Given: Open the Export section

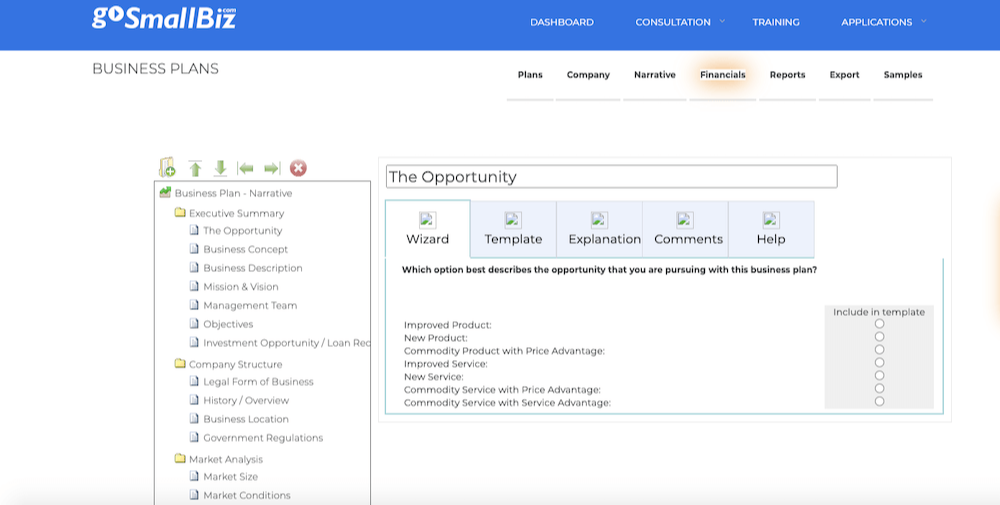Looking at the screenshot, I should pyautogui.click(x=844, y=75).
